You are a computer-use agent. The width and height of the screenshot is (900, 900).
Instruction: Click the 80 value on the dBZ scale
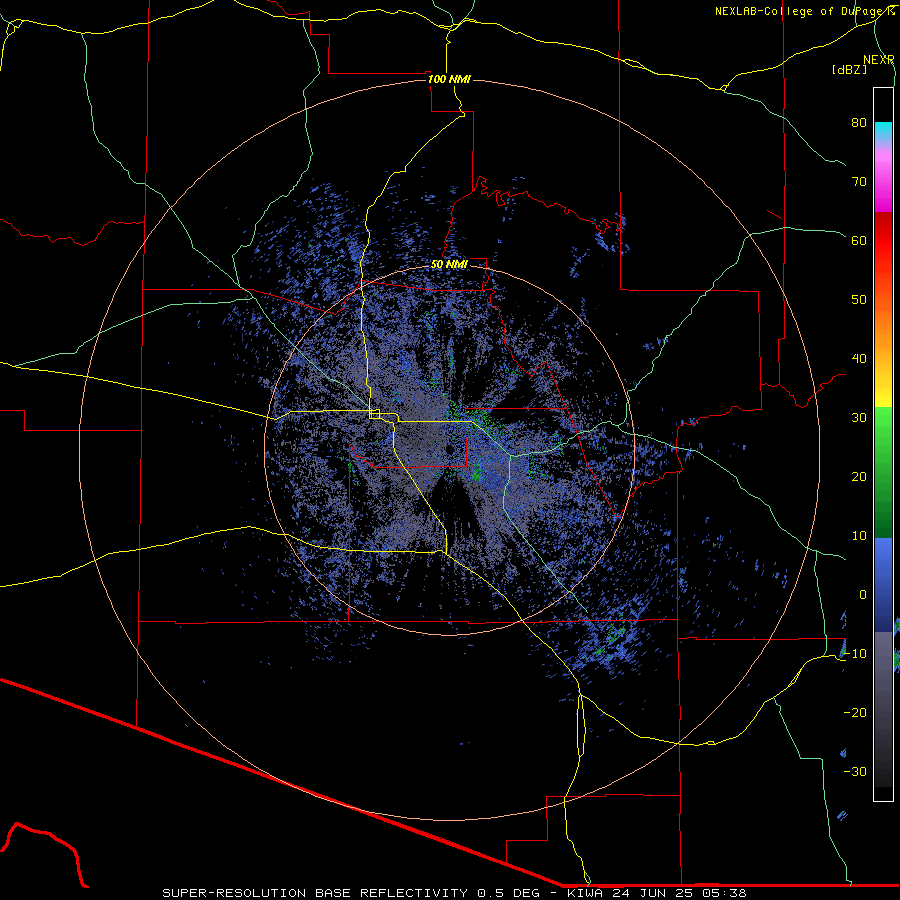pos(859,123)
